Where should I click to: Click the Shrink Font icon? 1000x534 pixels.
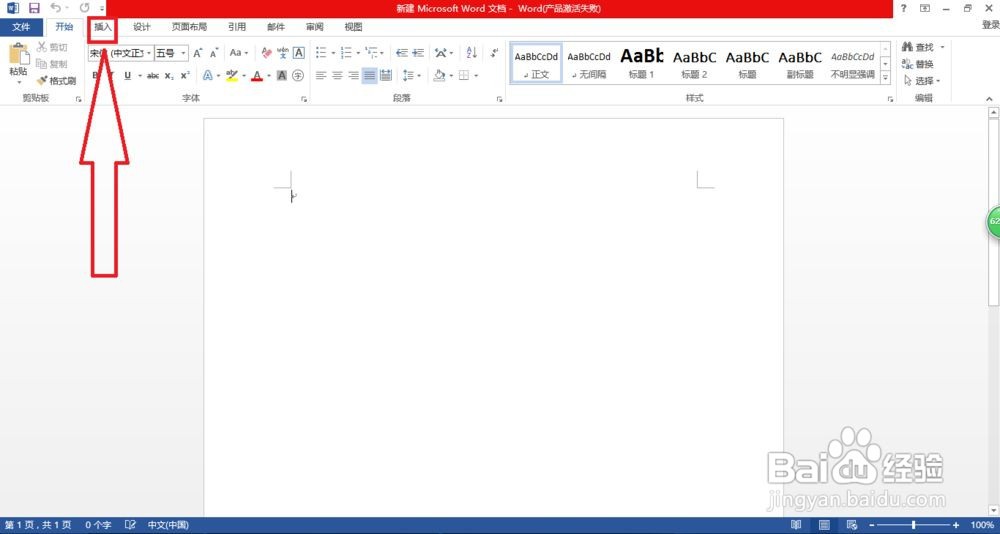pyautogui.click(x=214, y=53)
